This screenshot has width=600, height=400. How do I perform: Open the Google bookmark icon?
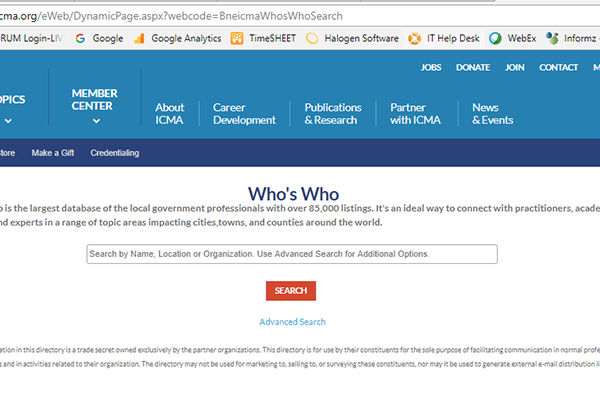coord(80,38)
